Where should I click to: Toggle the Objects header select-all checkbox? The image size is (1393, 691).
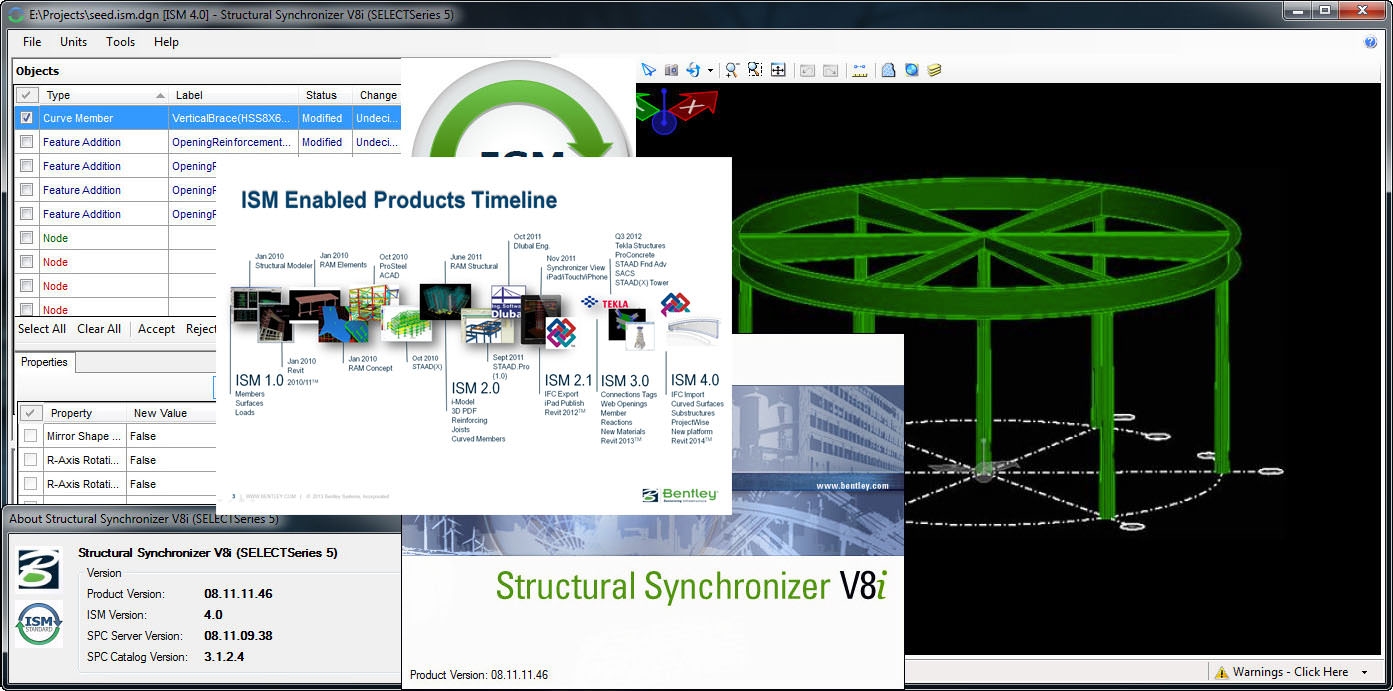[x=27, y=95]
